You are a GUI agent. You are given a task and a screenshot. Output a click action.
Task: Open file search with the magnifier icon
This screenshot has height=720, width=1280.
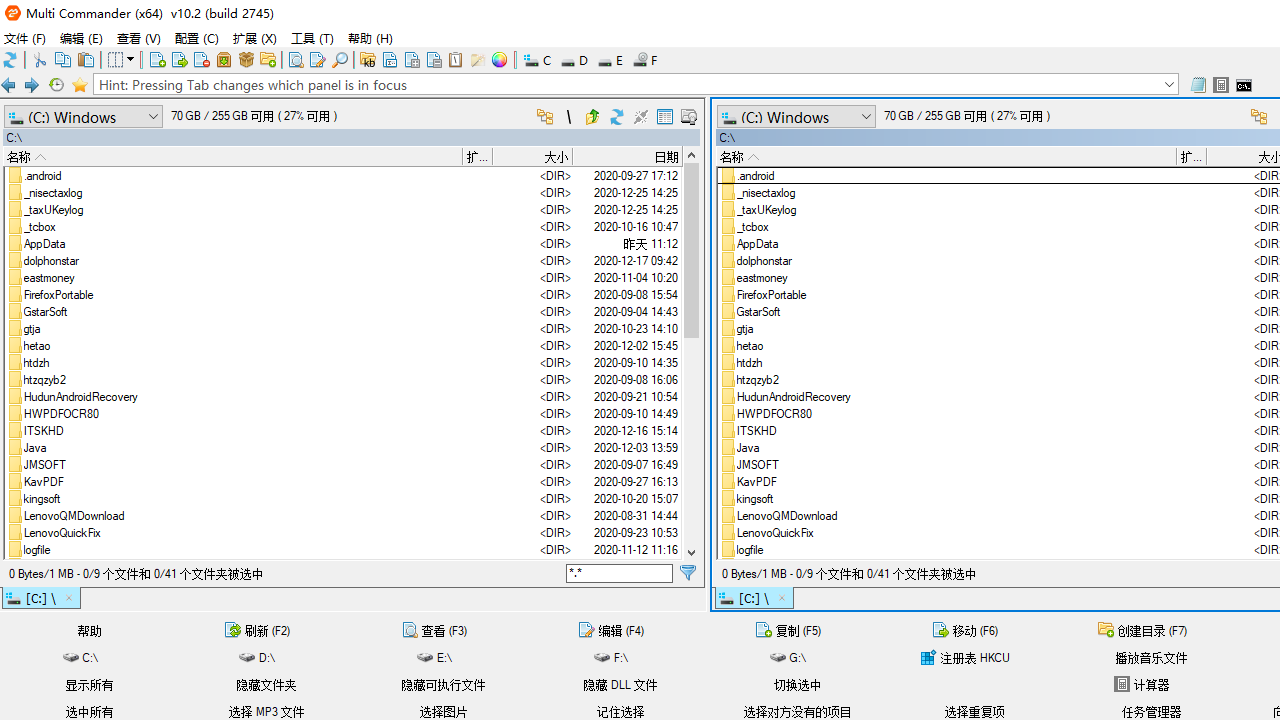coord(340,60)
